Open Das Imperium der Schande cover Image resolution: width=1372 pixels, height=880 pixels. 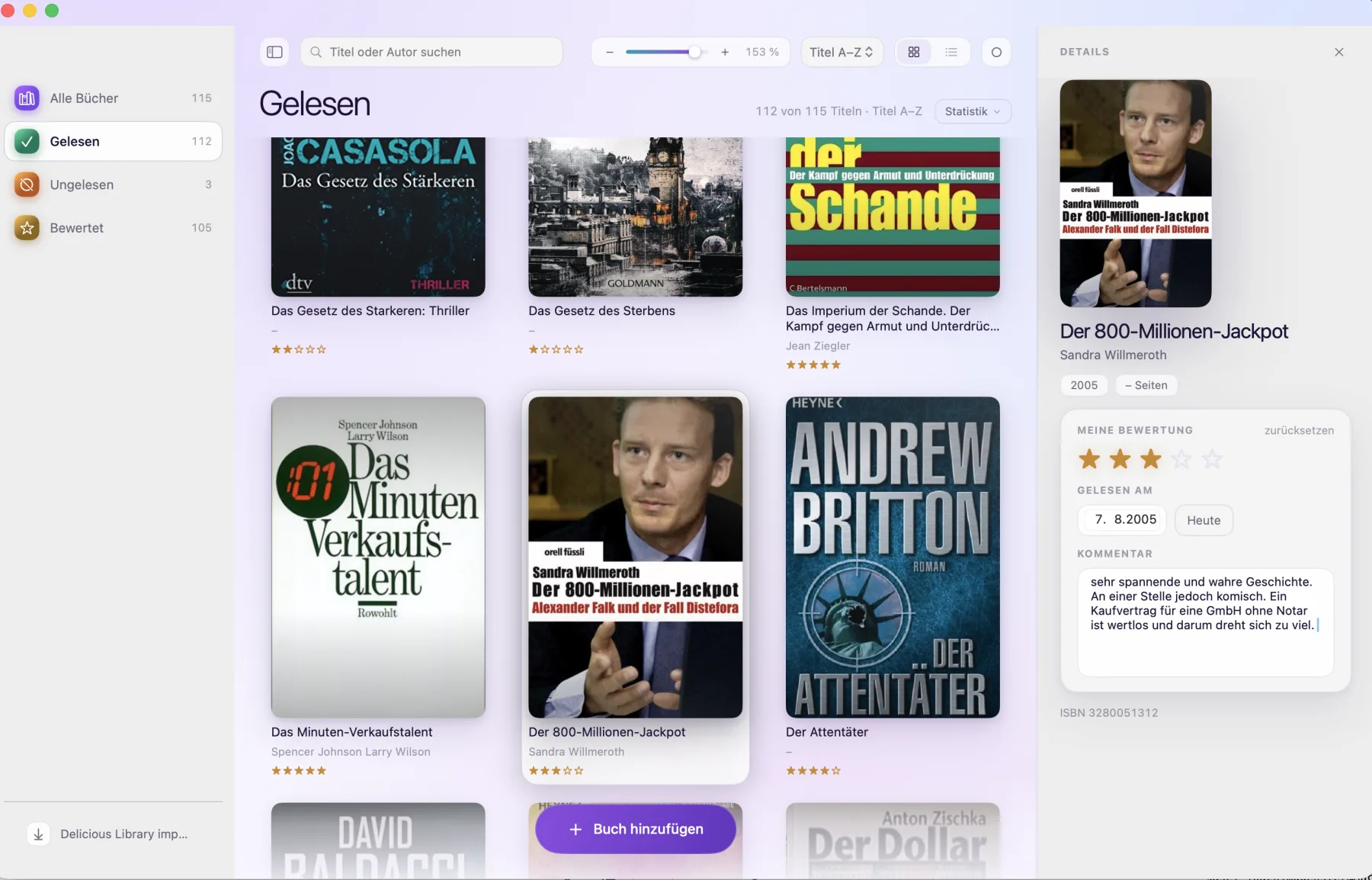(x=893, y=217)
